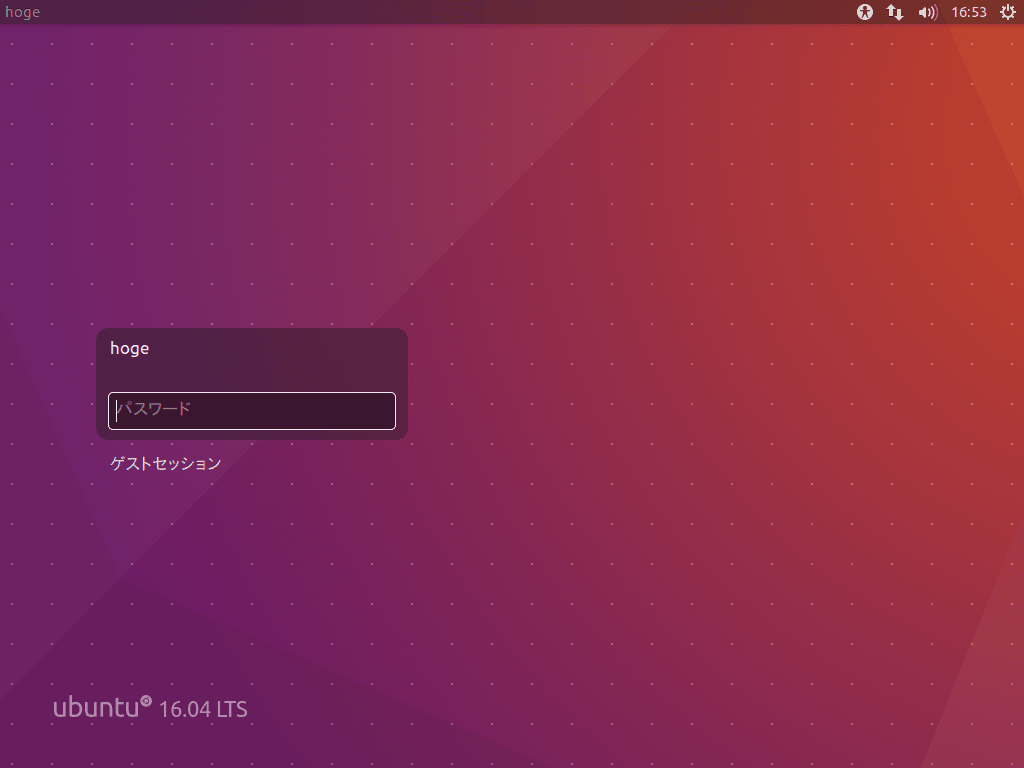Place the cursor in the password box
The width and height of the screenshot is (1024, 768).
(x=252, y=410)
